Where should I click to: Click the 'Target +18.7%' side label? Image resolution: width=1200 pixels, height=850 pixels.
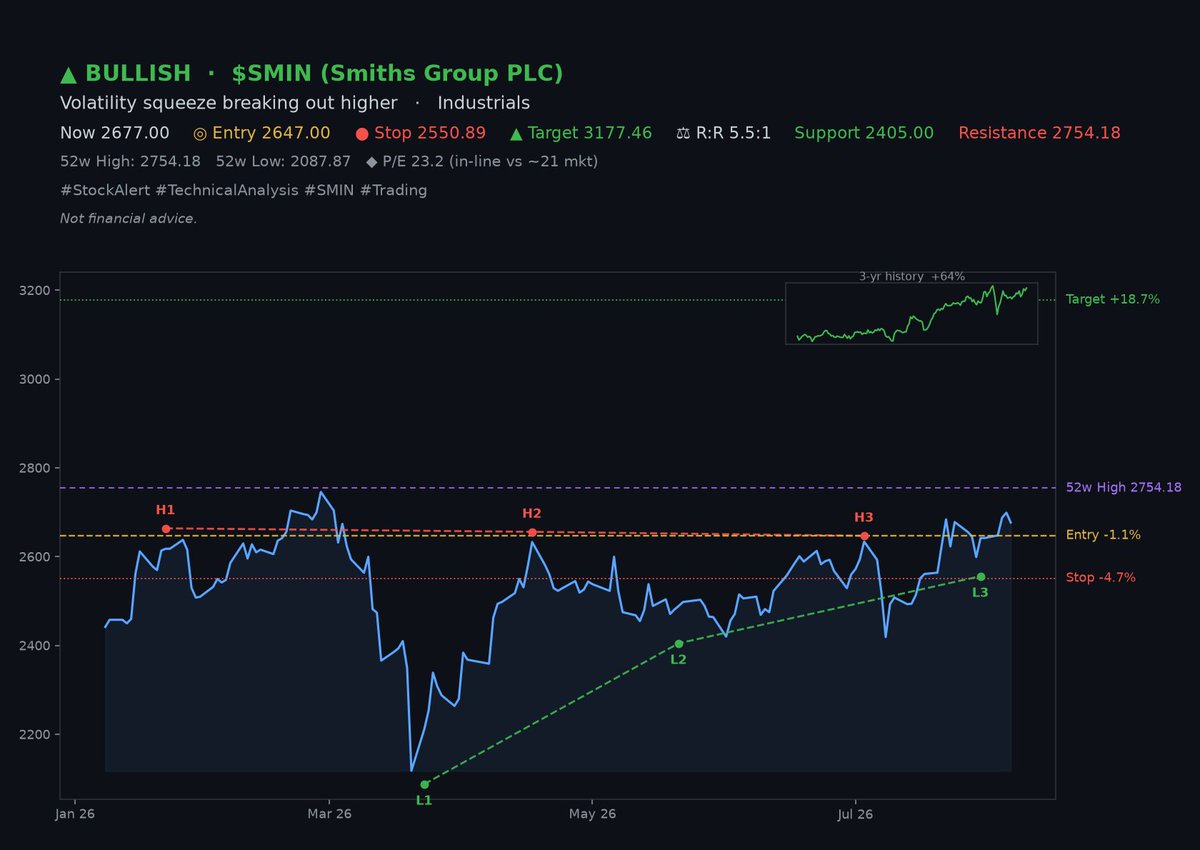click(x=1112, y=299)
